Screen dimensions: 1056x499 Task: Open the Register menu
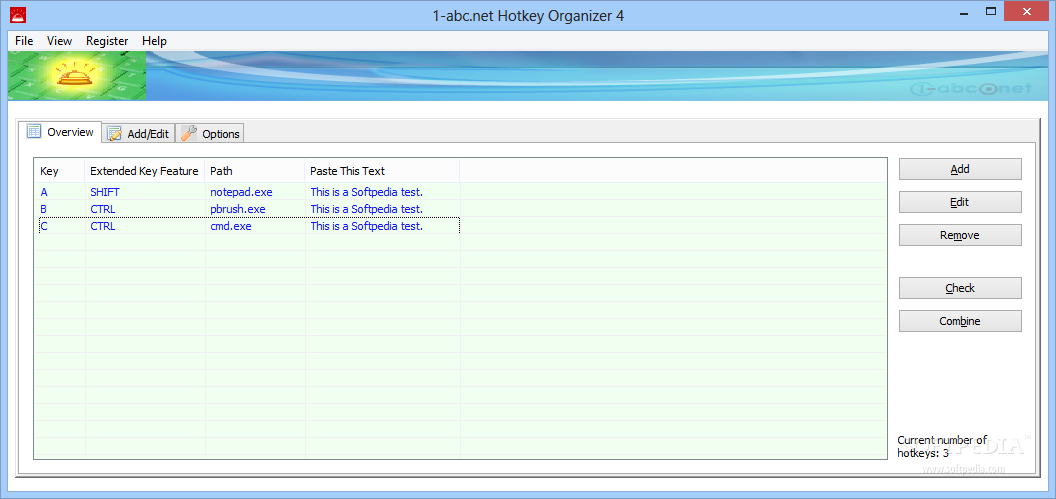point(107,41)
